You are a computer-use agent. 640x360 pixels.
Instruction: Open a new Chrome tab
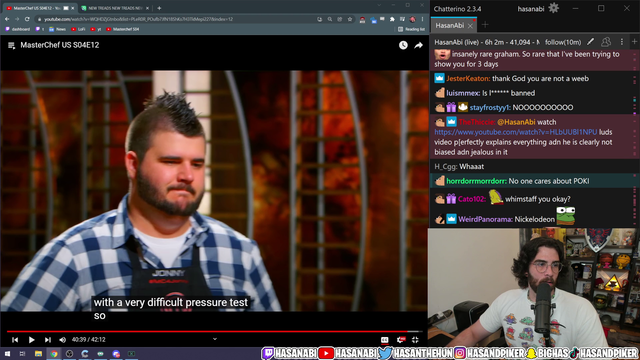159,8
